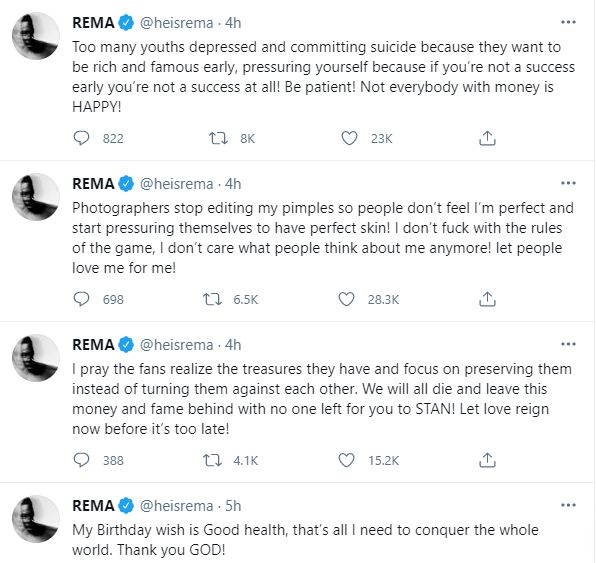Share the tweet about perfect skin

pyautogui.click(x=487, y=300)
